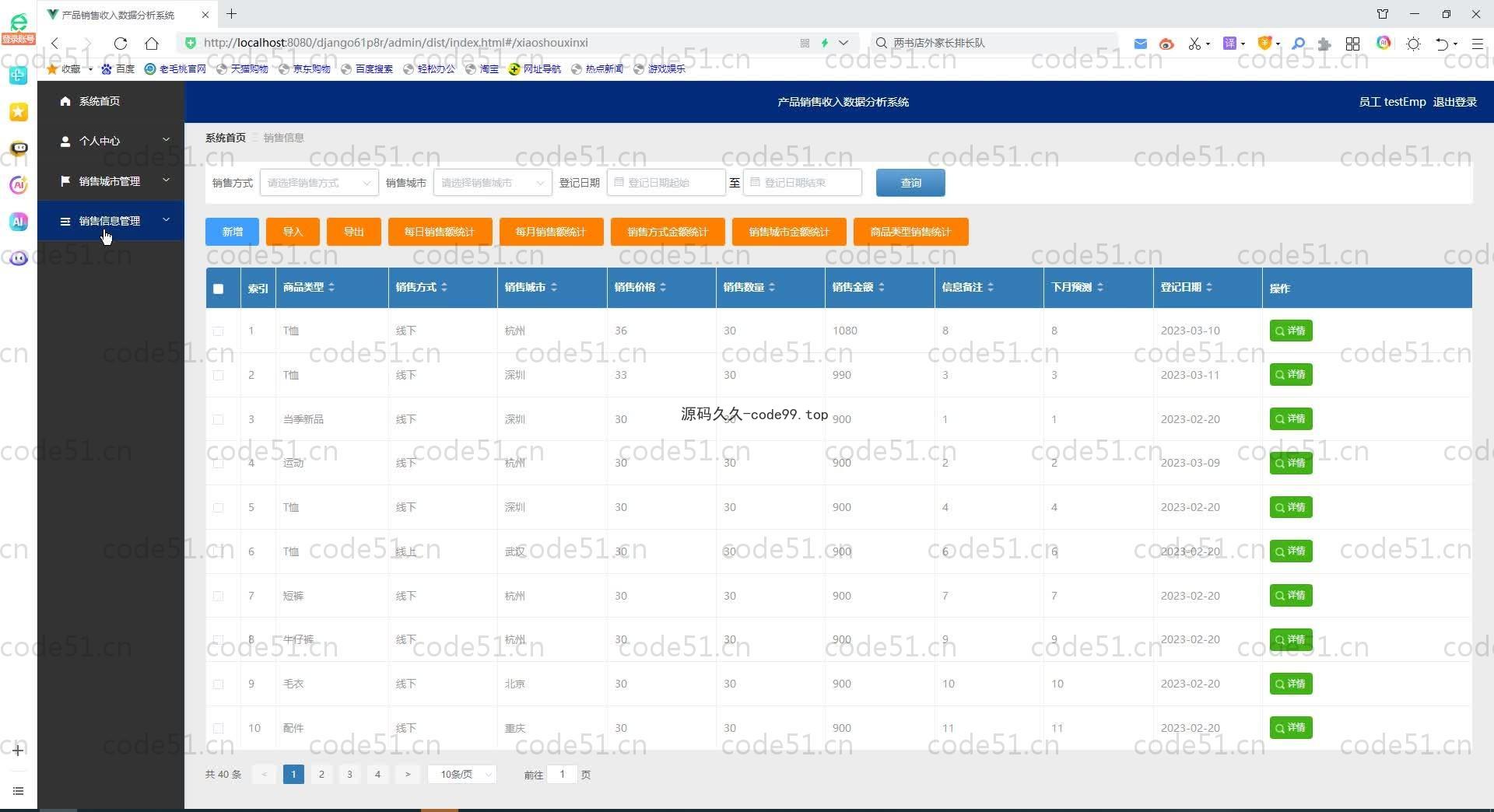Image resolution: width=1494 pixels, height=812 pixels.
Task: Click the star favorites sidebar icon
Action: pyautogui.click(x=19, y=112)
